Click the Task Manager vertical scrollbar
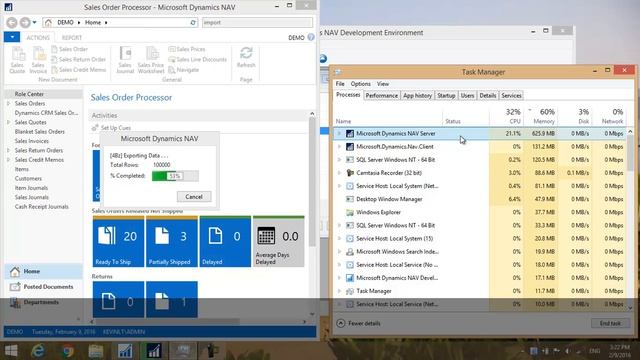Viewport: 640px width, 360px height. 630,218
